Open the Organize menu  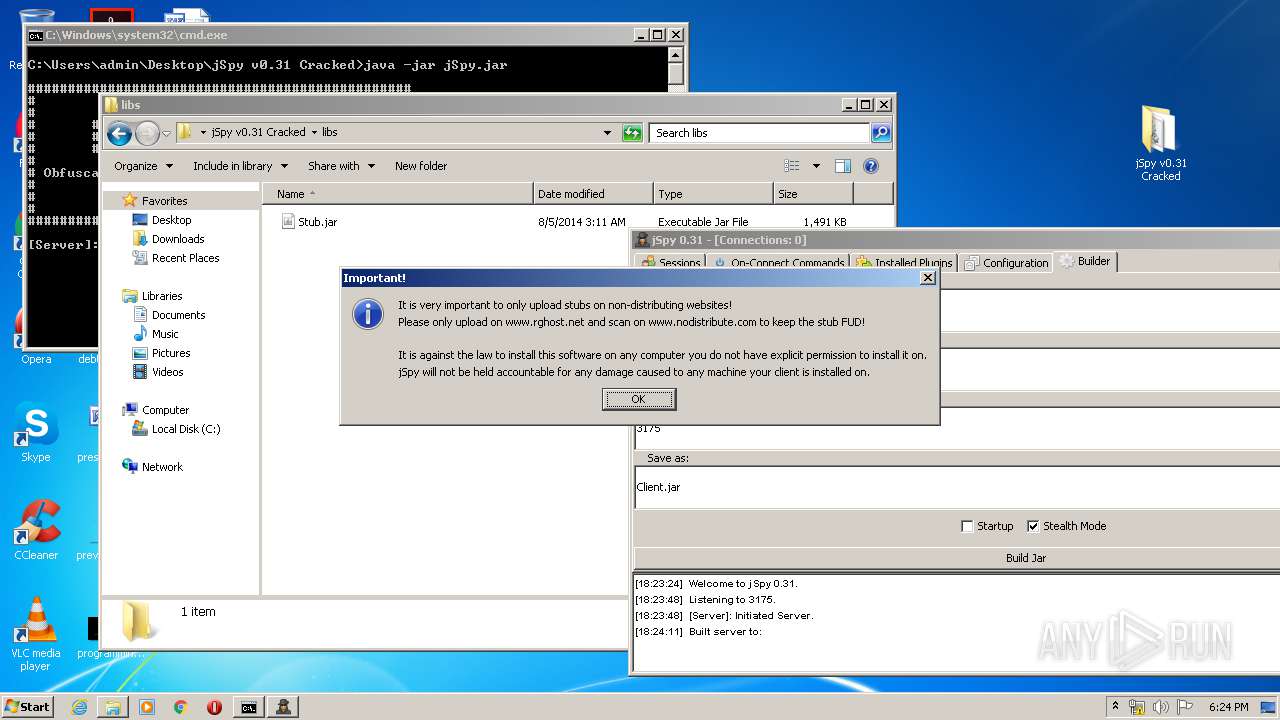click(x=143, y=166)
